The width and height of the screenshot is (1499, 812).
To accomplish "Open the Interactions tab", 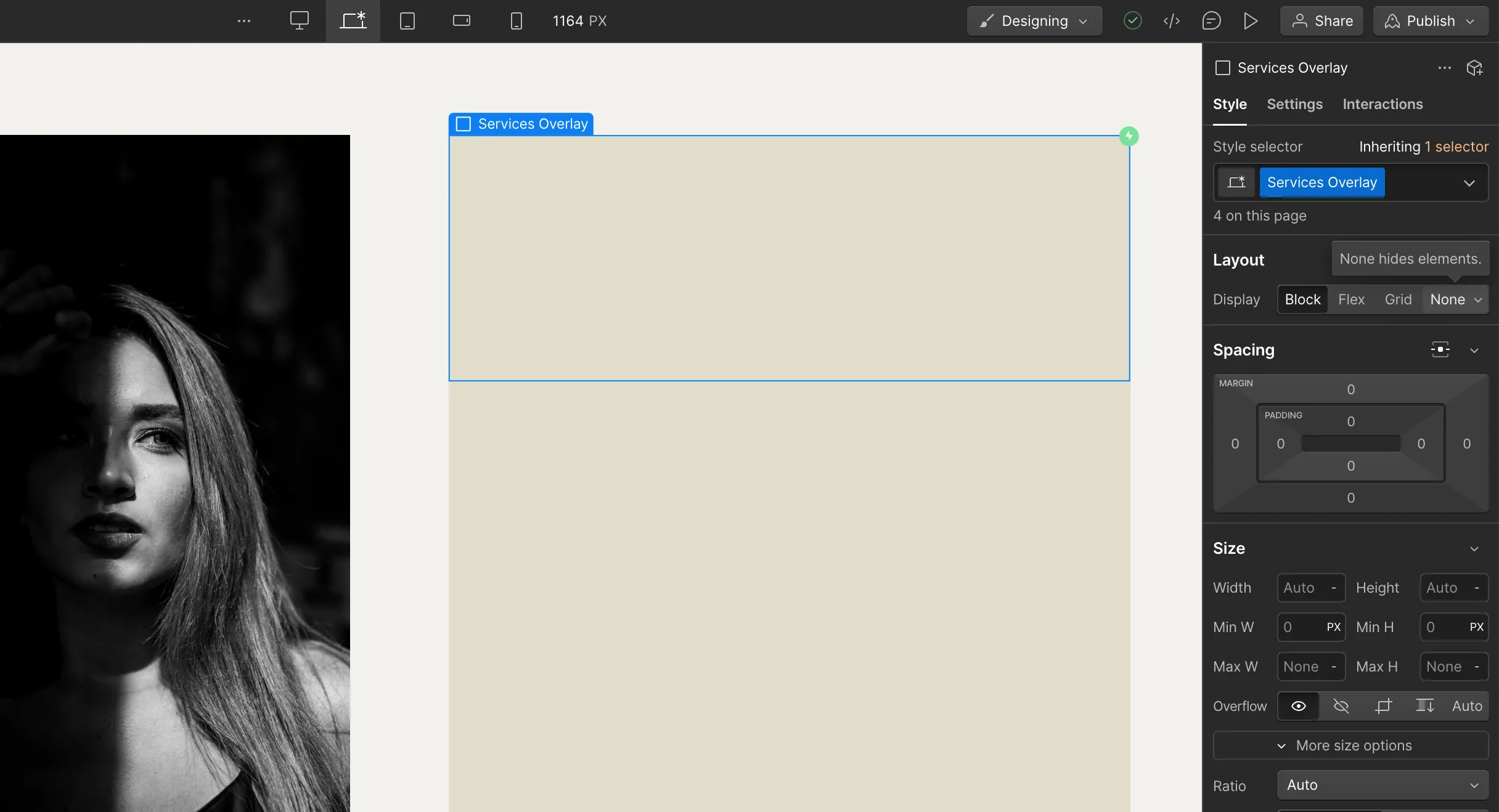I will [1383, 104].
